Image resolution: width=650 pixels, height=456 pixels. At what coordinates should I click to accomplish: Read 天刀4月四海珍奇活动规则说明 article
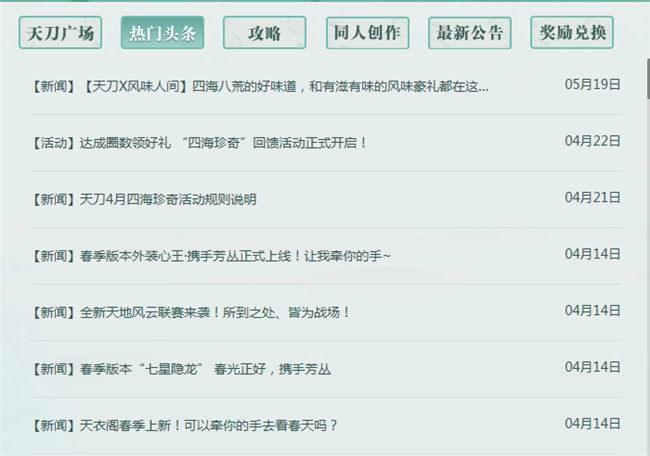(144, 199)
